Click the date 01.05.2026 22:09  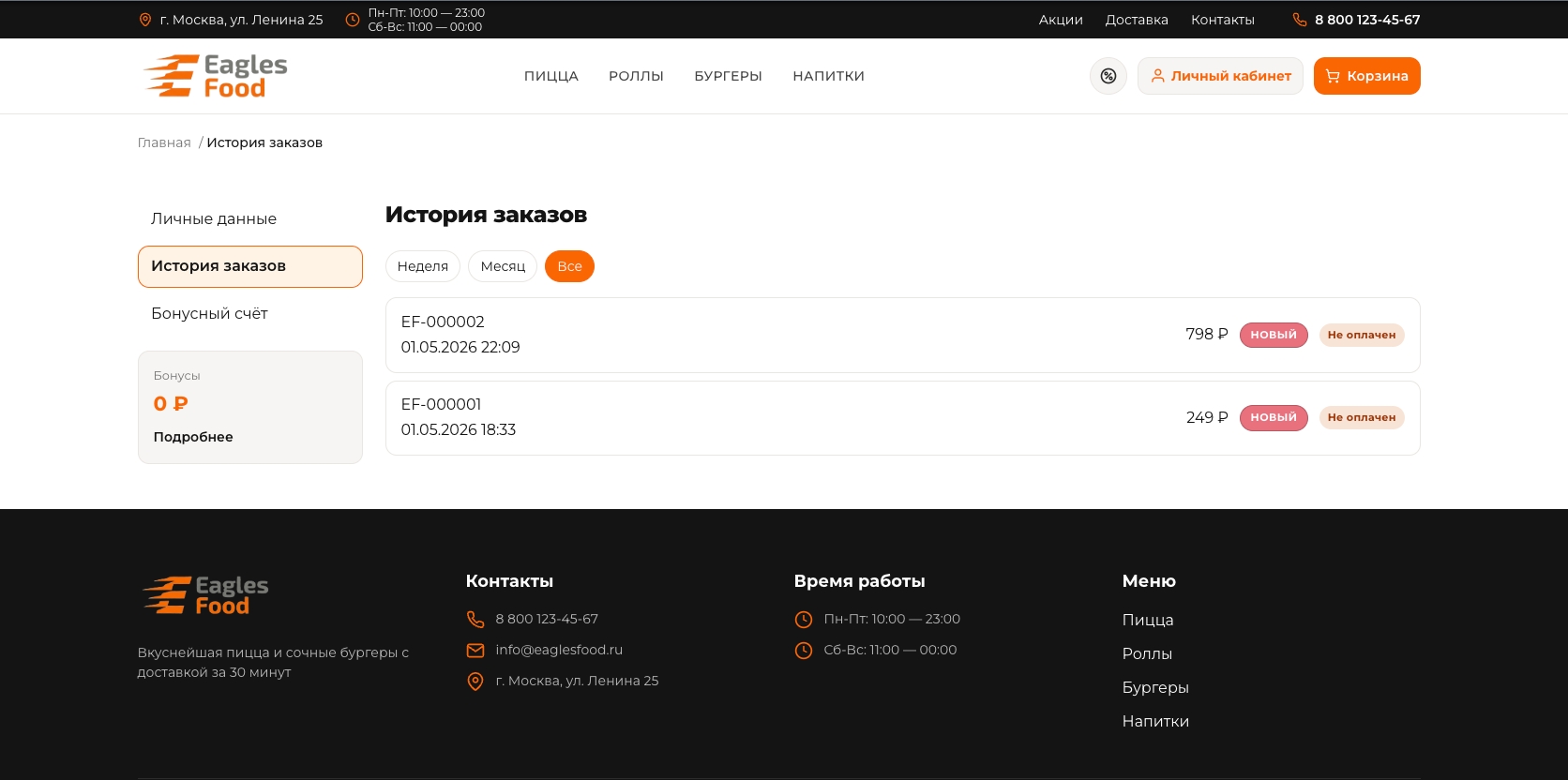tap(460, 347)
